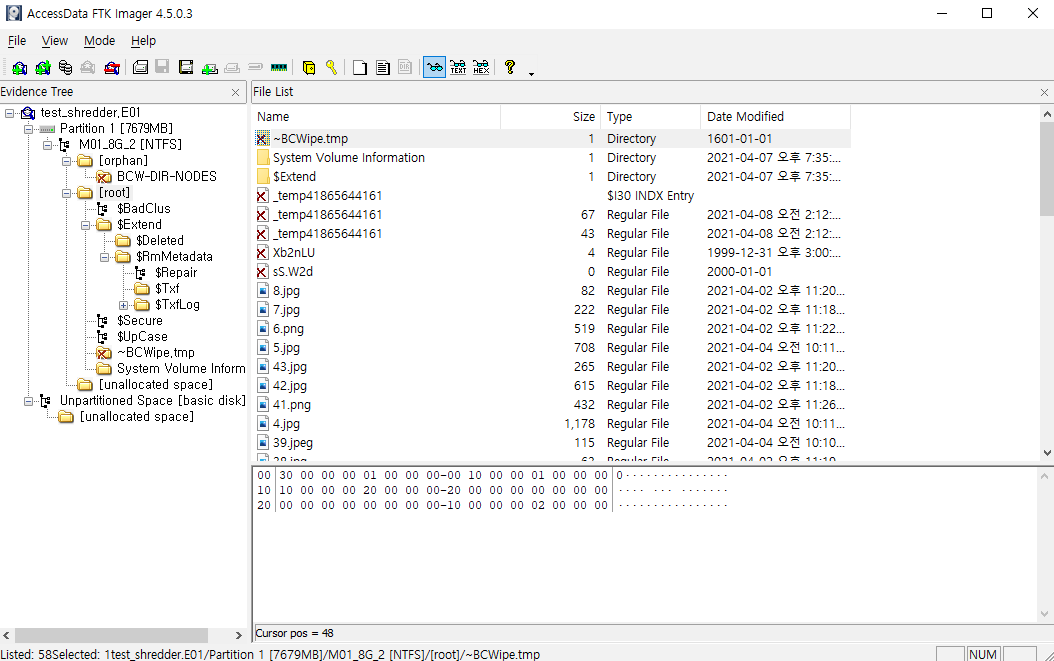The width and height of the screenshot is (1054, 661).
Task: Click Evidence Tree horizontal scrollbar thumb
Action: pos(112,635)
